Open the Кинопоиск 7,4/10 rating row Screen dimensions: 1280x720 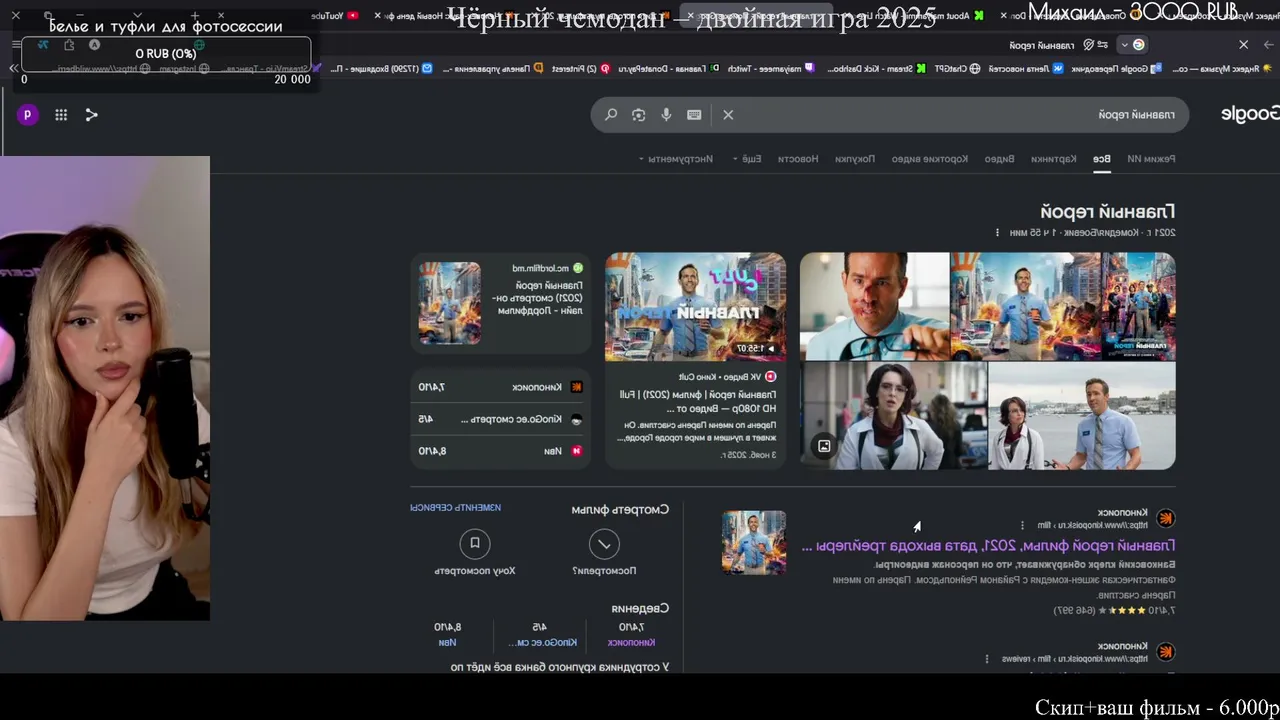[x=501, y=387]
